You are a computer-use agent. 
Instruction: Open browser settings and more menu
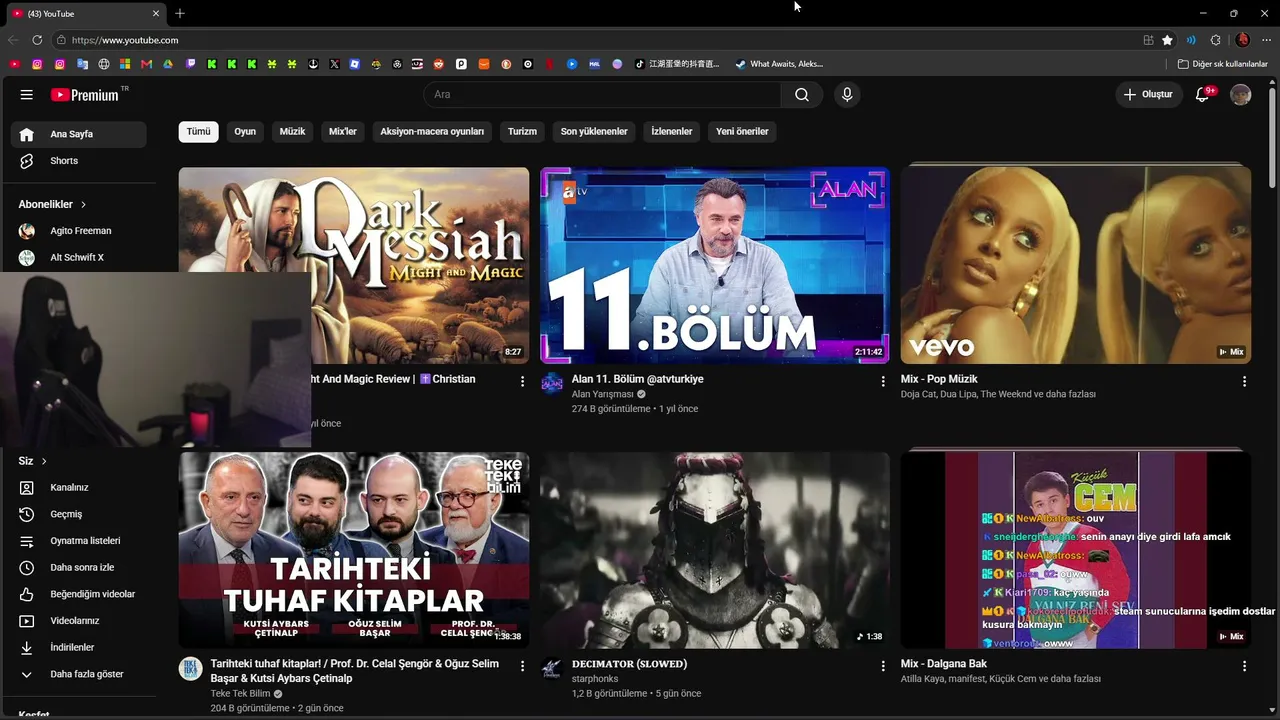pos(1266,40)
